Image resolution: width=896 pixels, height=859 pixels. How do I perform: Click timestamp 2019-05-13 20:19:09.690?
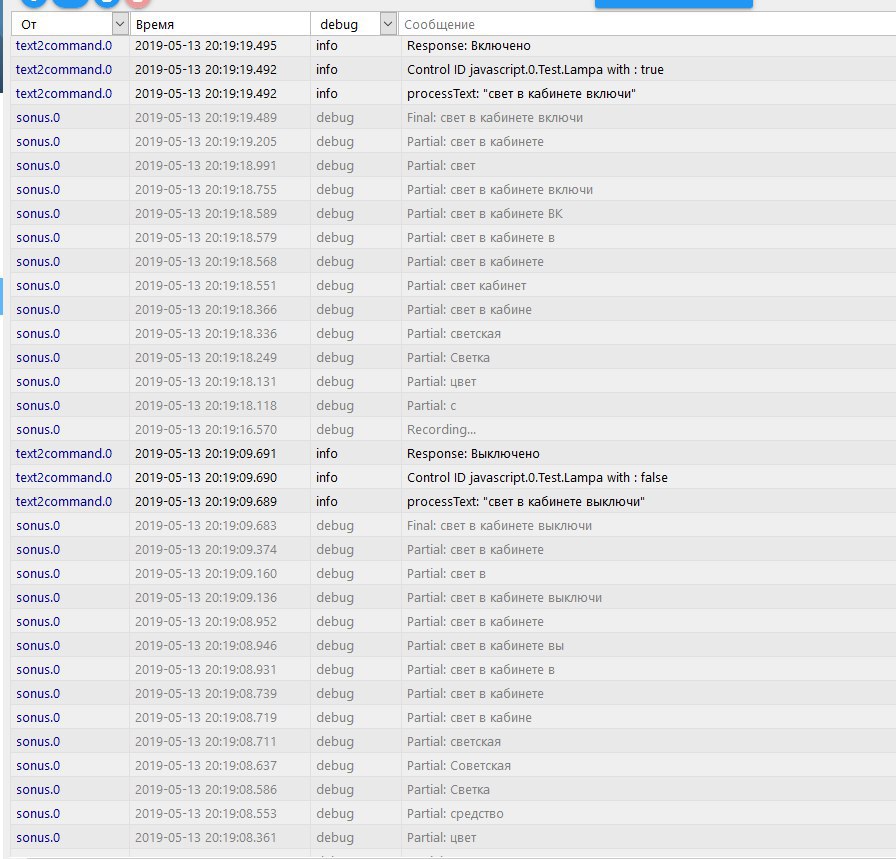pos(206,478)
